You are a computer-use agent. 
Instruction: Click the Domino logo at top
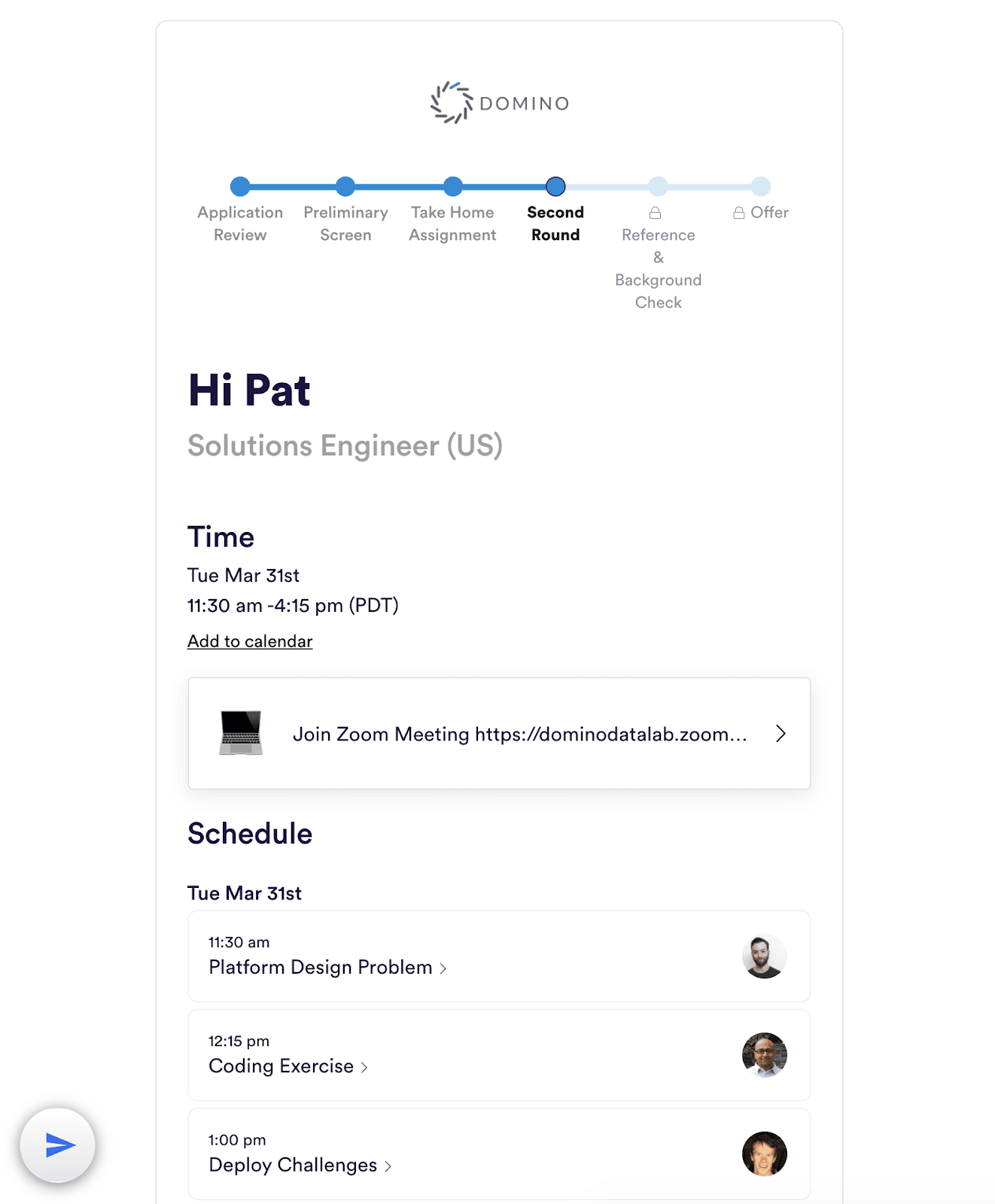500,103
